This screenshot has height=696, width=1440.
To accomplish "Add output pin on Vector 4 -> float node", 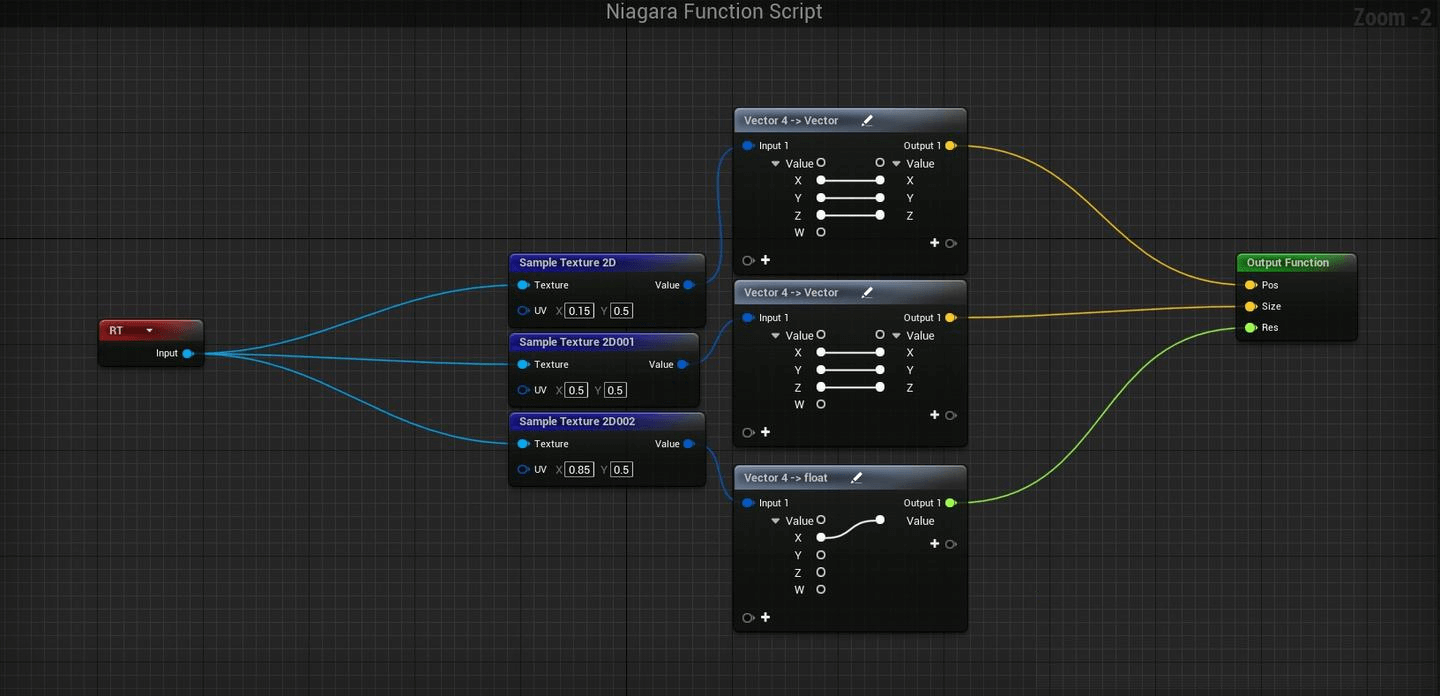I will 935,544.
